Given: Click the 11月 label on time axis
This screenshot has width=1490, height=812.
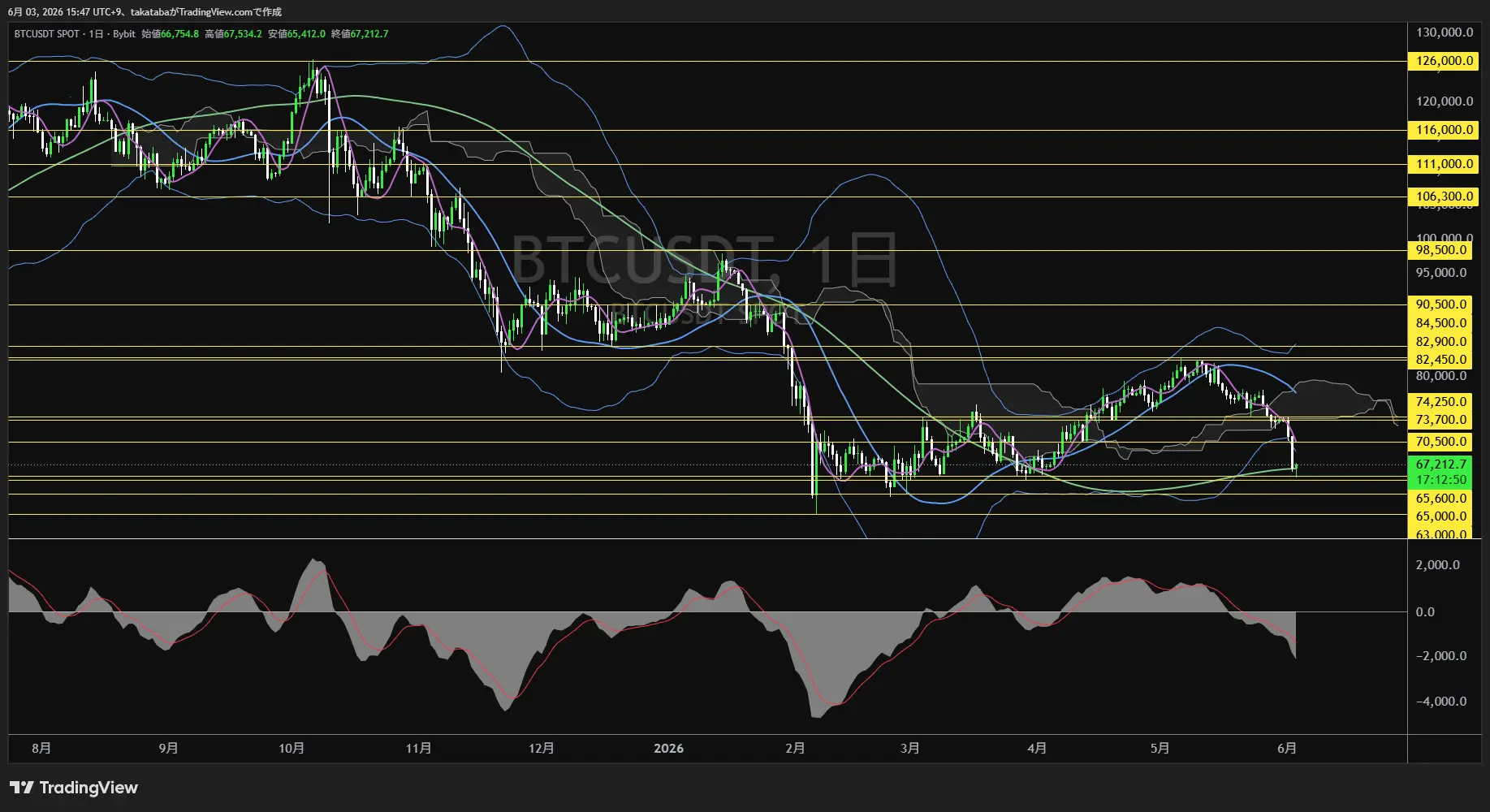Looking at the screenshot, I should coord(418,748).
